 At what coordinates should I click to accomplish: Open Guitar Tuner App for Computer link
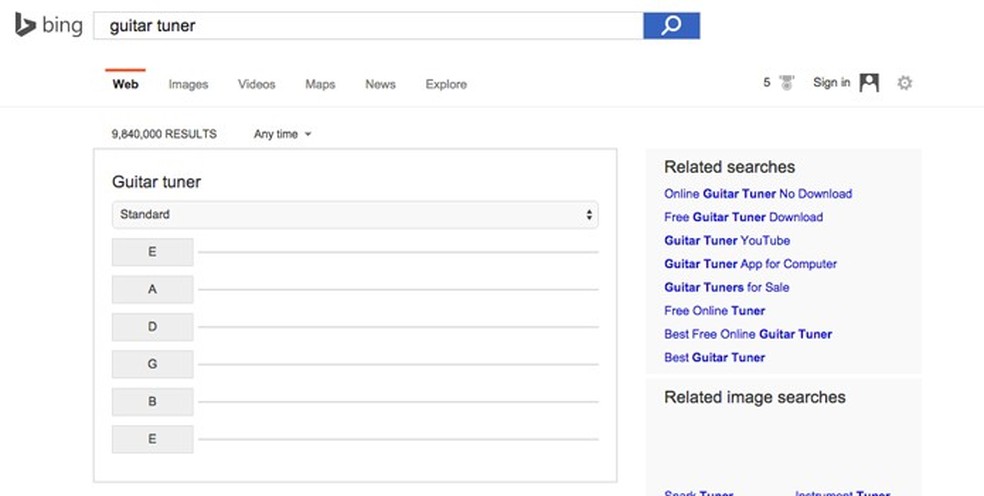pos(751,264)
